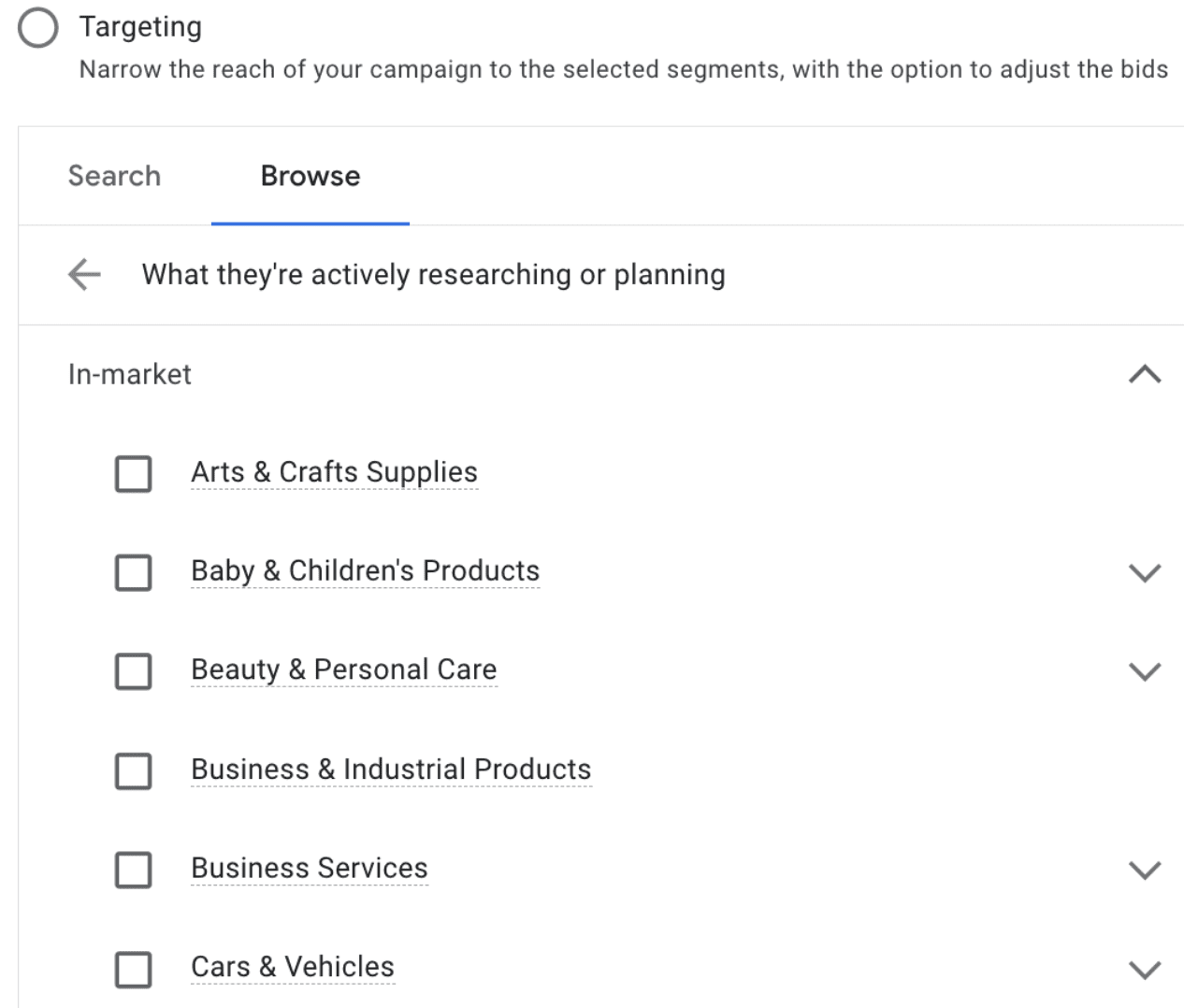Click the 'What they're actively researching or planning' header
The image size is (1184, 1008).
[433, 274]
